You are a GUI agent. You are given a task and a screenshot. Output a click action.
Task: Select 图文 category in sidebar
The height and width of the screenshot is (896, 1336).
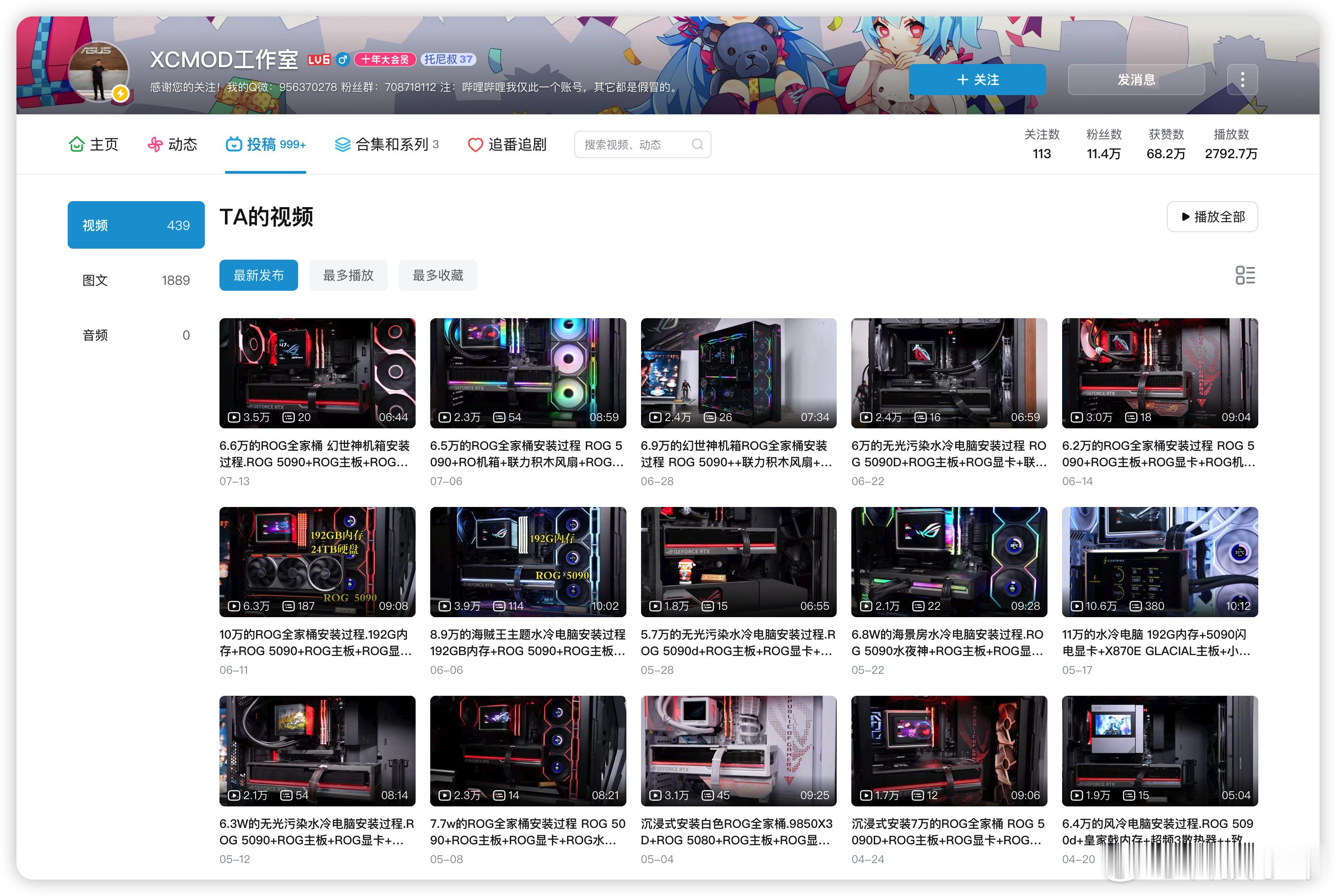[136, 280]
